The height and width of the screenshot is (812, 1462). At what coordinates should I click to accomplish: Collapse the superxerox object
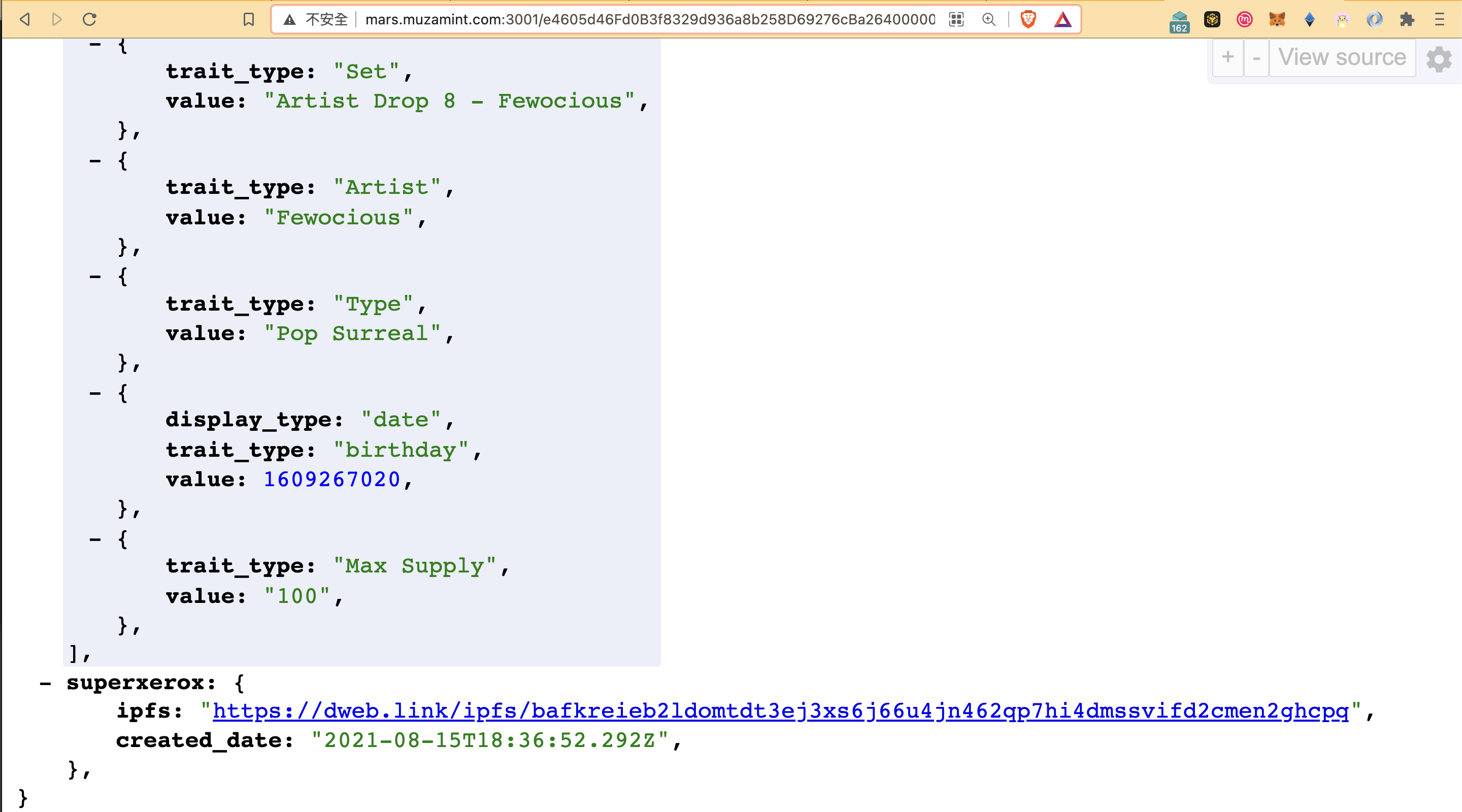[x=45, y=683]
